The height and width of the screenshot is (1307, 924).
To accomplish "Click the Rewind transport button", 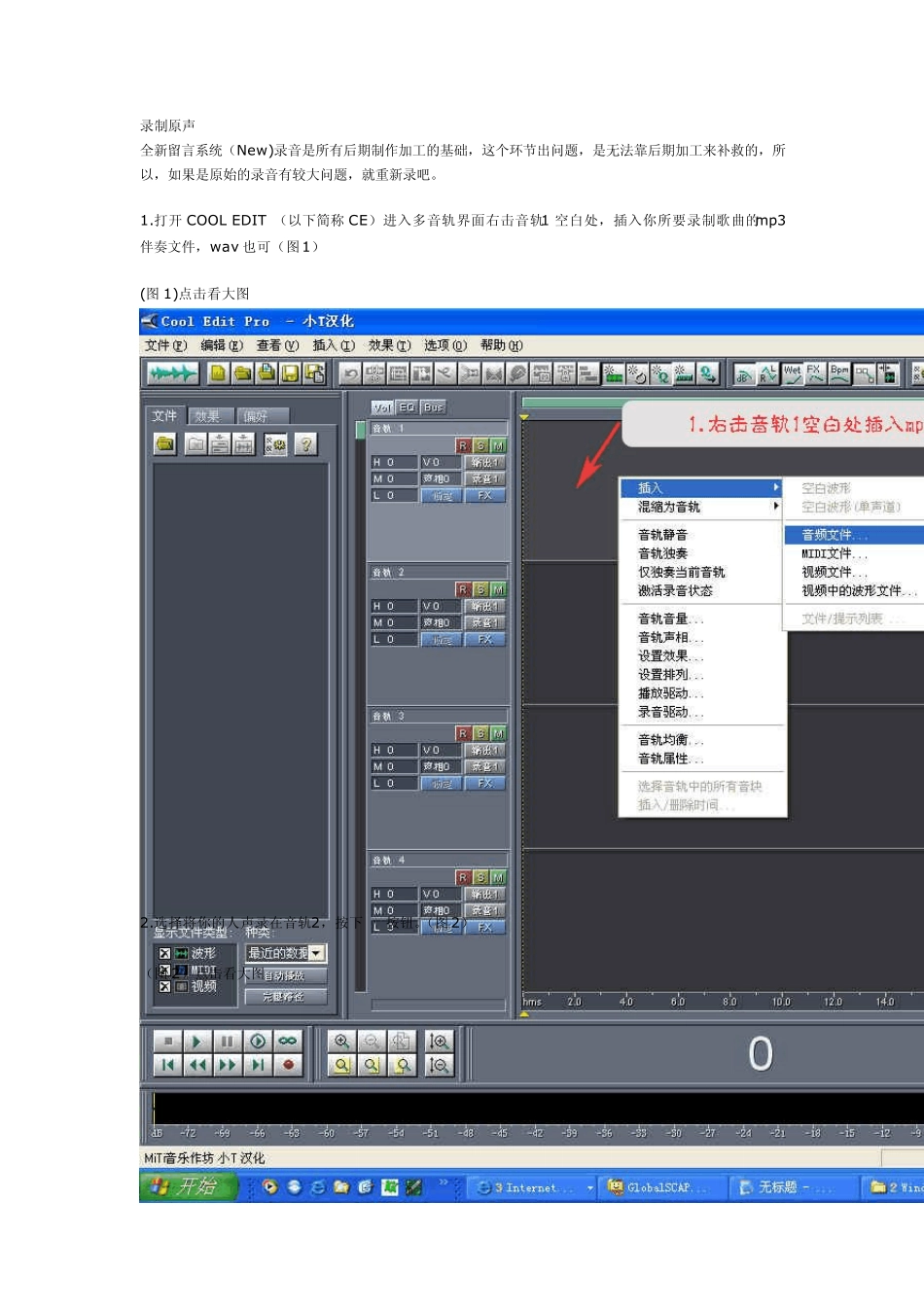I will click(x=196, y=1065).
